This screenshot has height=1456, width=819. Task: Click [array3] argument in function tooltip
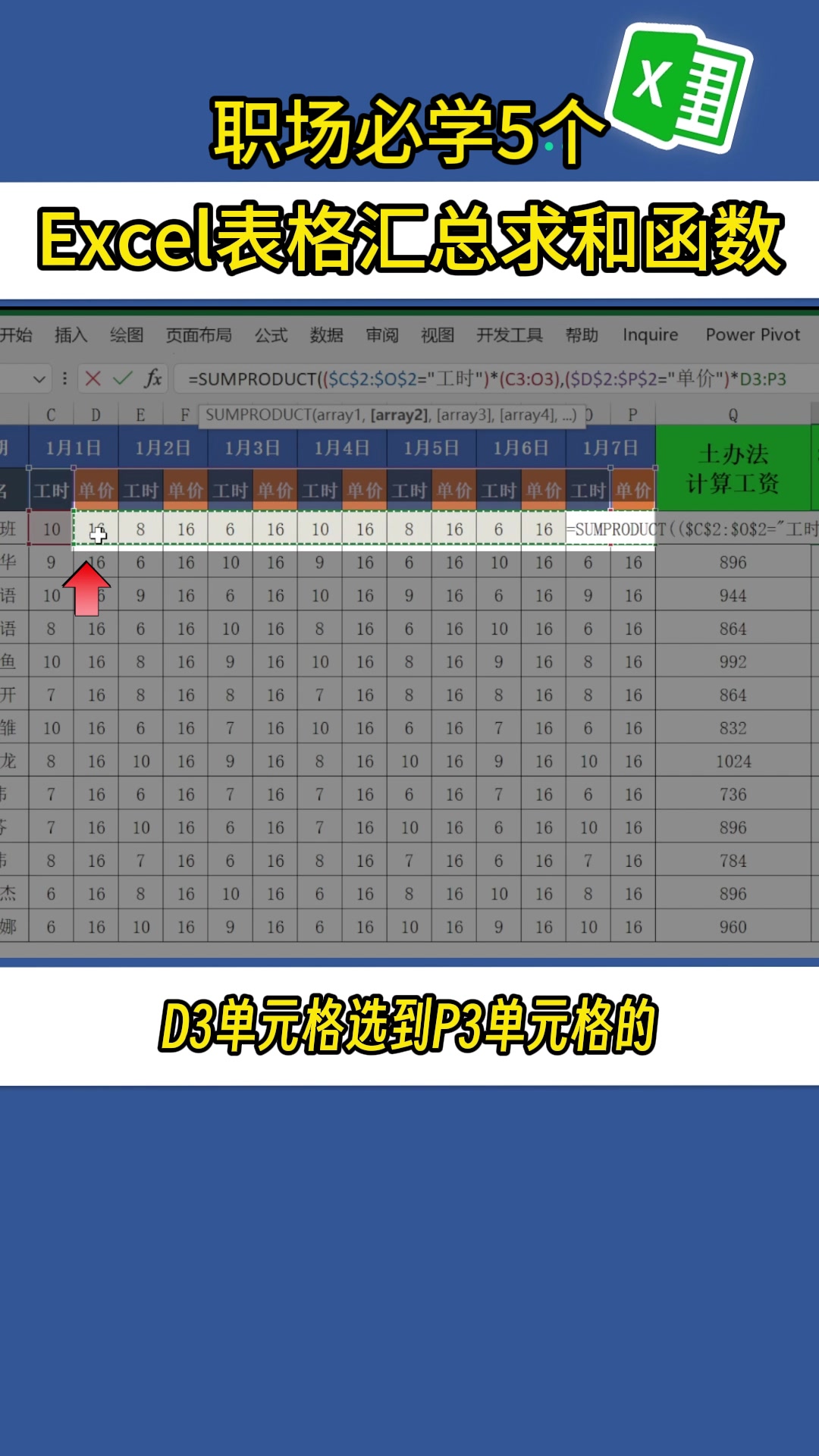coord(465,415)
